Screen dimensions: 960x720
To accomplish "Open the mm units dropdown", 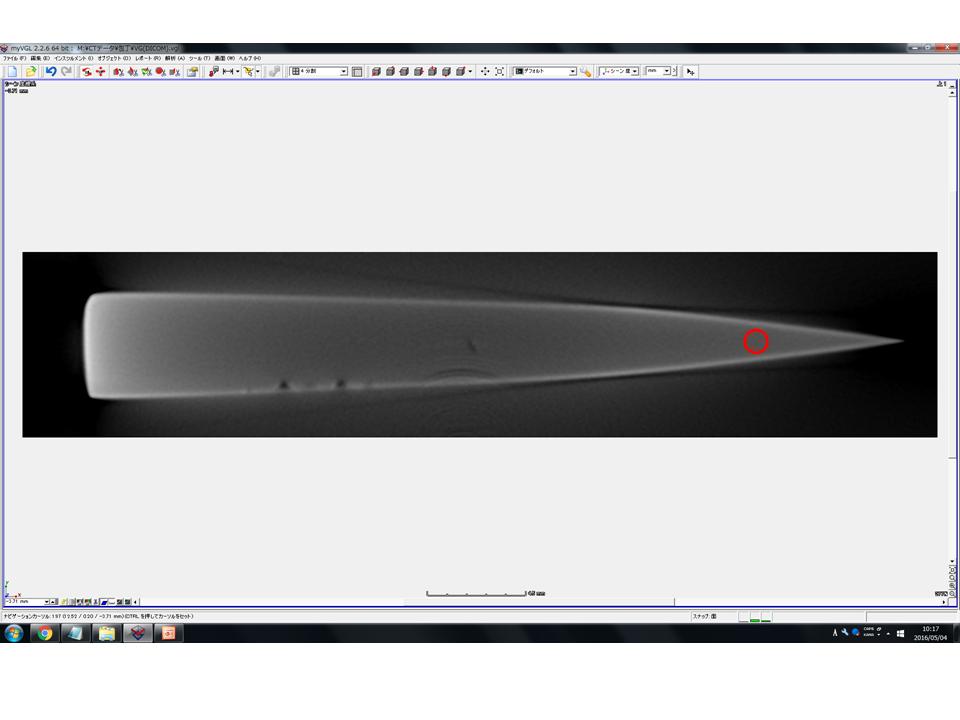I will 666,72.
